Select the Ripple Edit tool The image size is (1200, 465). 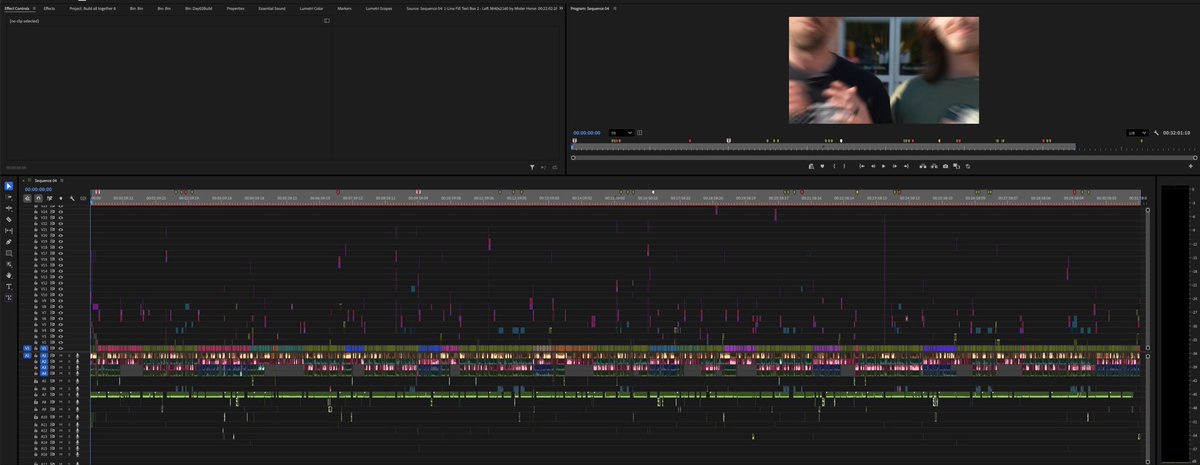[x=8, y=208]
